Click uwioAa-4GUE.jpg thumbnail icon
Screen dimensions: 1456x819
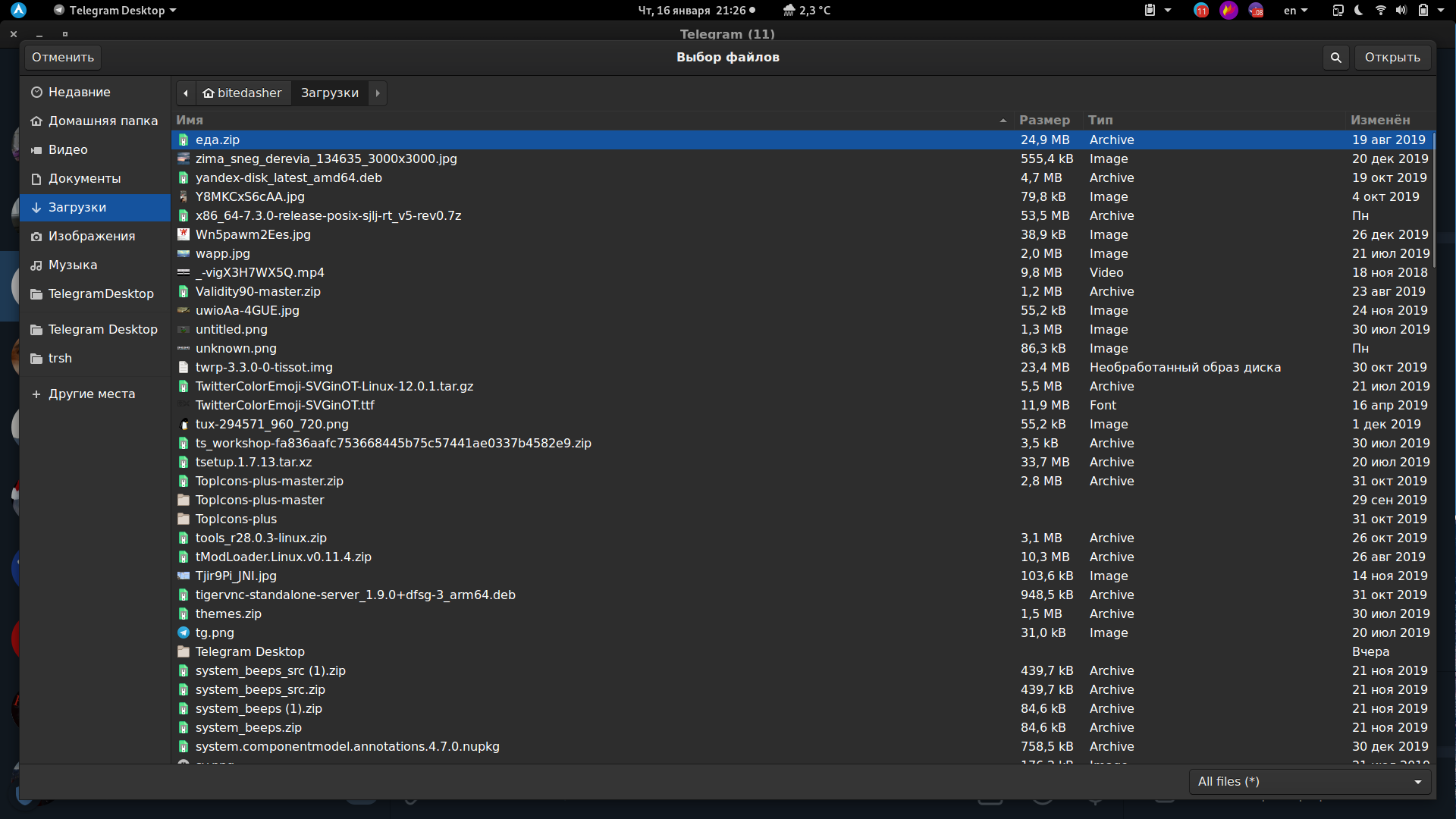183,310
